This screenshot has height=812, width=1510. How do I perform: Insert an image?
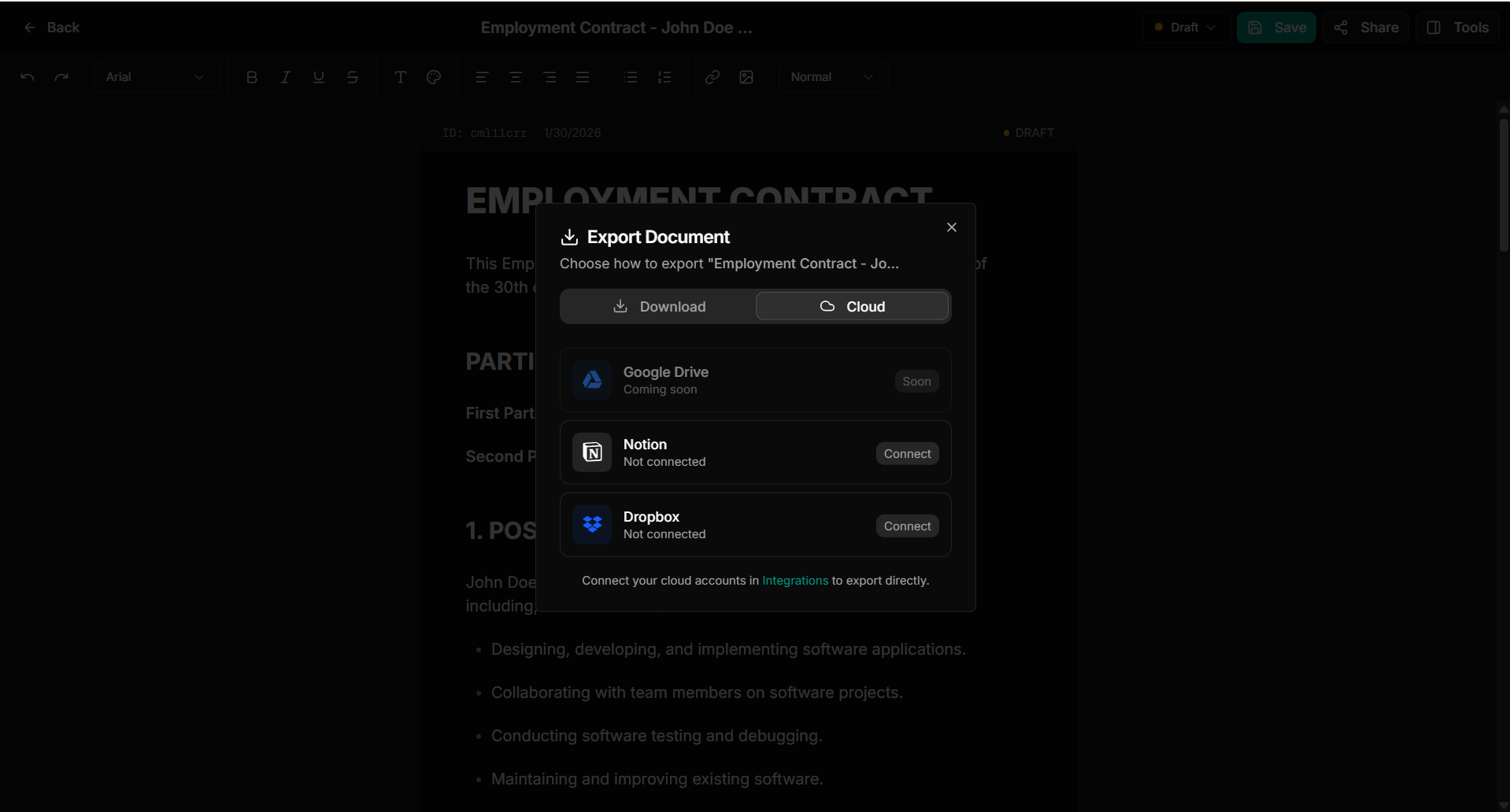pyautogui.click(x=746, y=77)
